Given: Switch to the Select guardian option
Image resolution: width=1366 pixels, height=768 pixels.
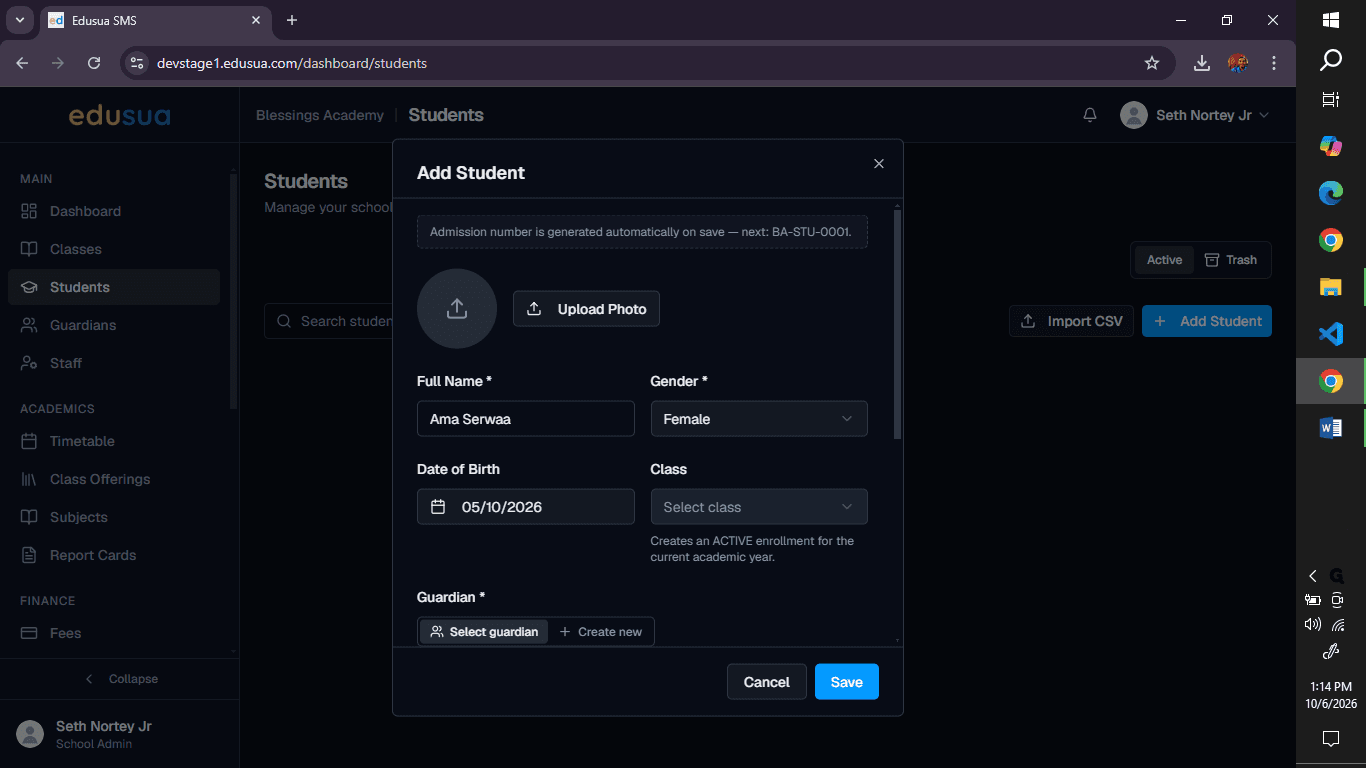Looking at the screenshot, I should 484,632.
